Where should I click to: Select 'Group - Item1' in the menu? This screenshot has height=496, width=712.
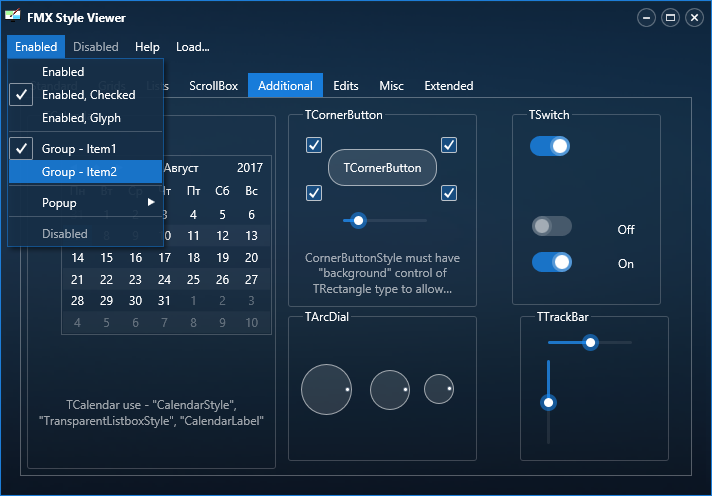click(x=85, y=149)
